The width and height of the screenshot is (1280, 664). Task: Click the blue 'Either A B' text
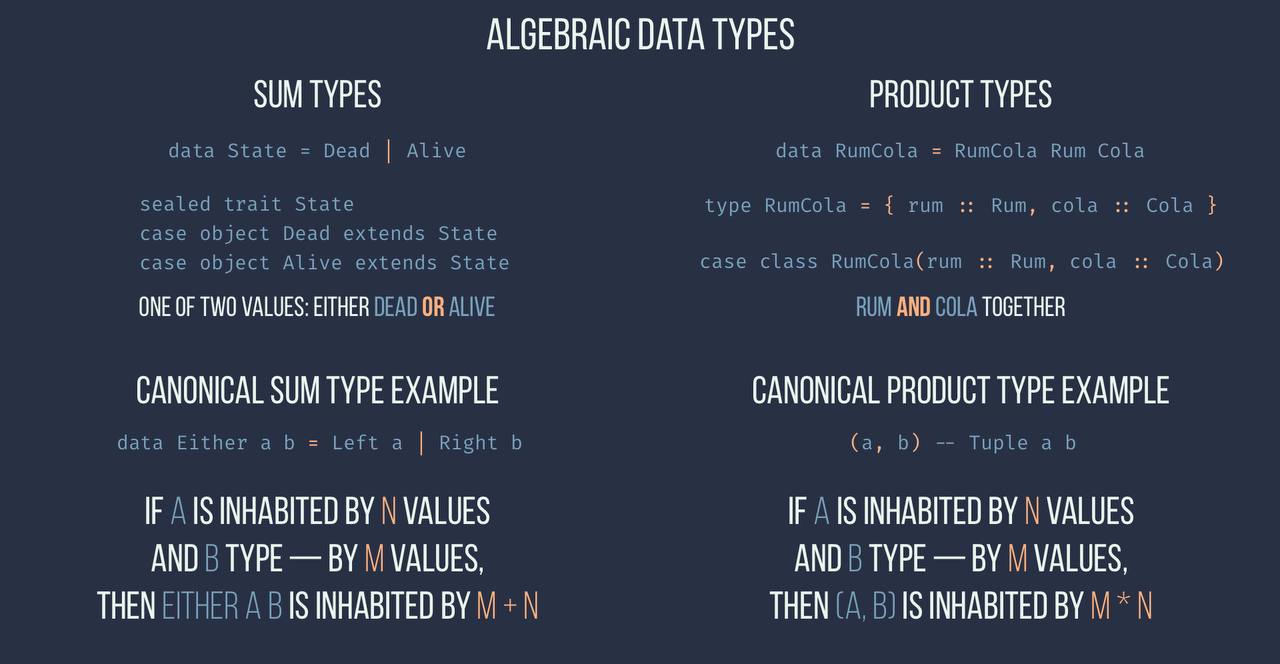222,606
